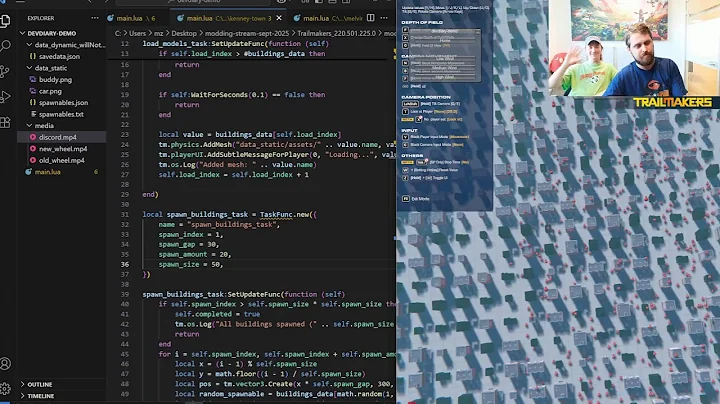Screen dimensions: 720x404
Task: Click the Low Wind button in game overlay
Action: tap(444, 59)
